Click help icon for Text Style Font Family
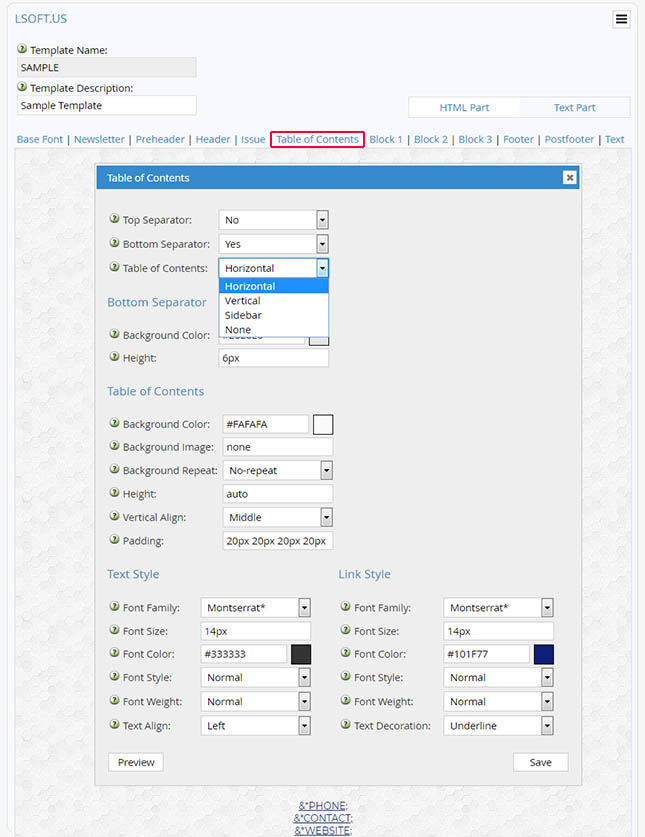This screenshot has height=837, width=645. [x=114, y=606]
